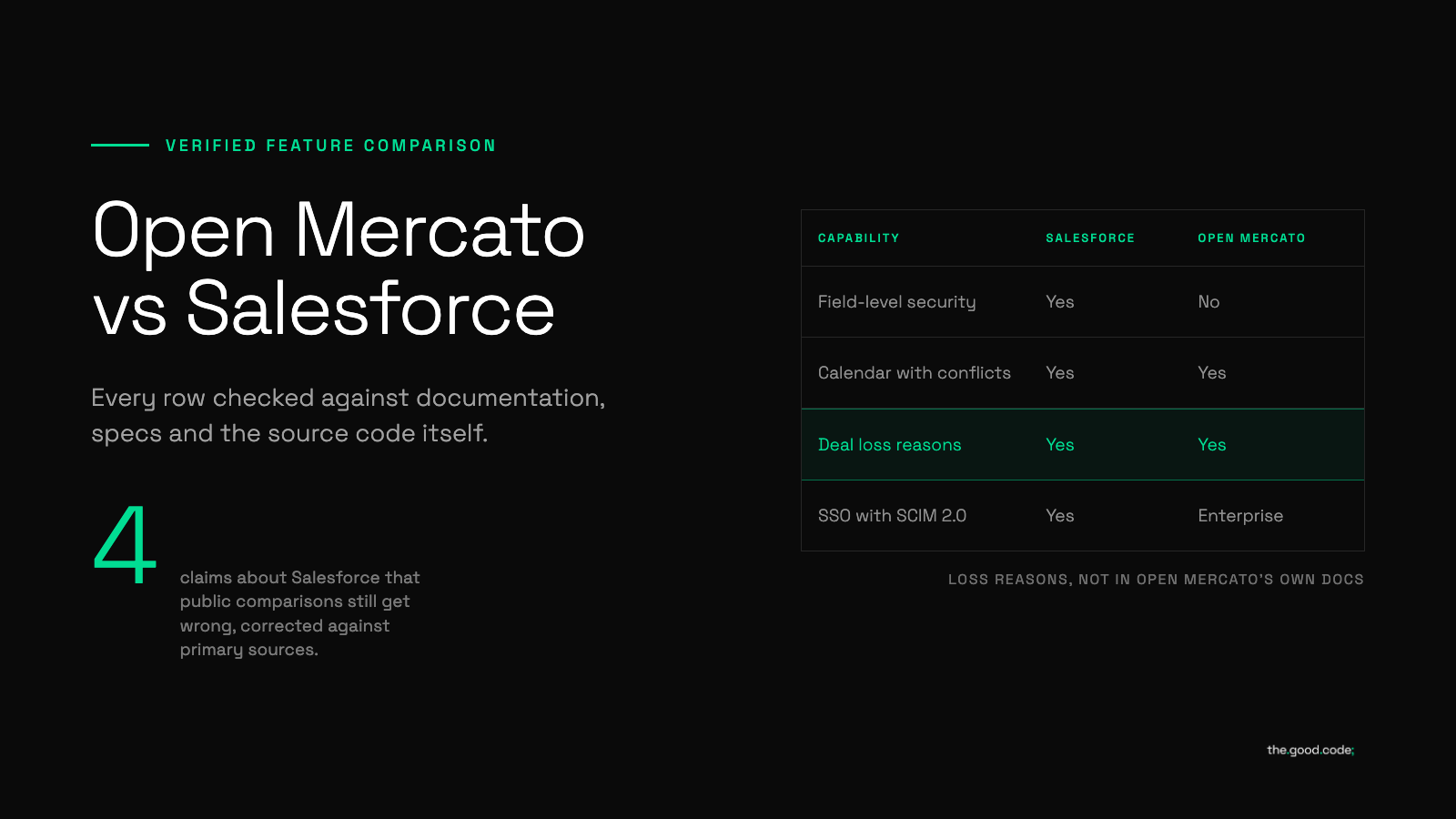Select the 'Open Mercato vs Salesforce' headline
The width and height of the screenshot is (1456, 819).
click(x=339, y=269)
